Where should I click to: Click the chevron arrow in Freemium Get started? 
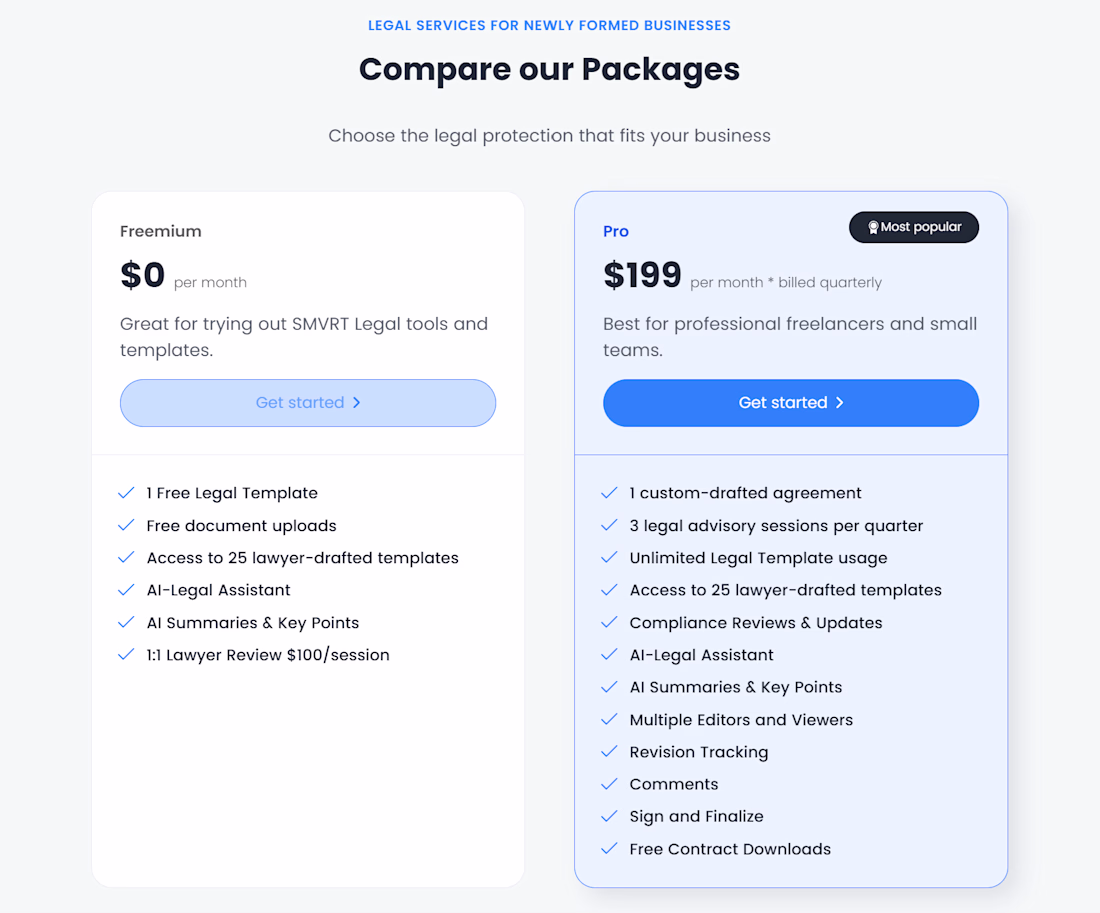356,403
